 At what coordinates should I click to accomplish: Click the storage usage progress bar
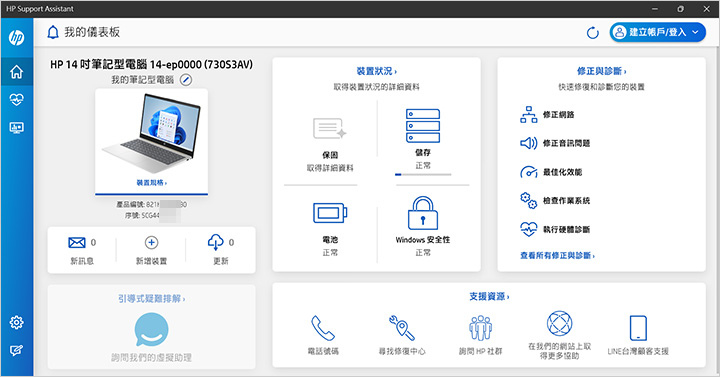click(x=423, y=174)
